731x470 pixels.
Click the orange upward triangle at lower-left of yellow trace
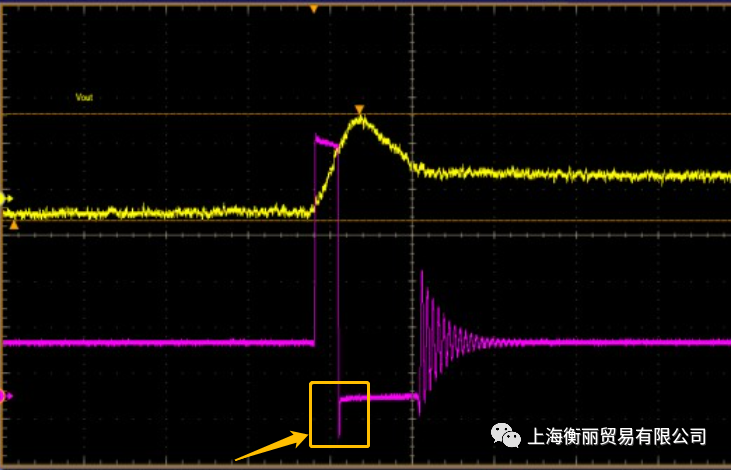14,226
